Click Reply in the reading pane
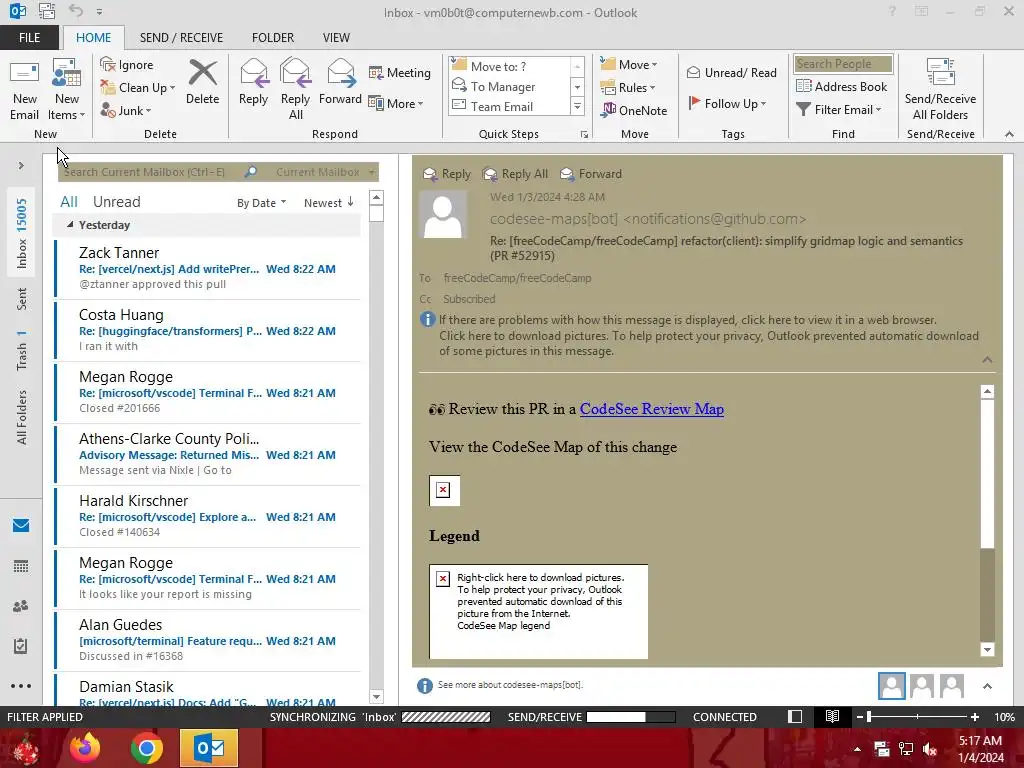1024x768 pixels. pos(447,174)
